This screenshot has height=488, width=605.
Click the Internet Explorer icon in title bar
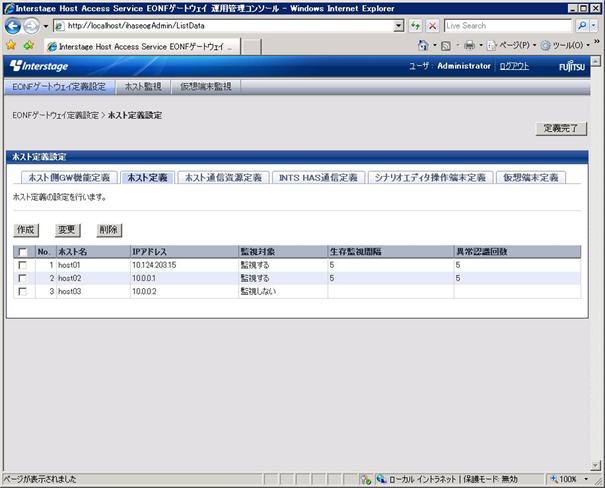(x=9, y=8)
